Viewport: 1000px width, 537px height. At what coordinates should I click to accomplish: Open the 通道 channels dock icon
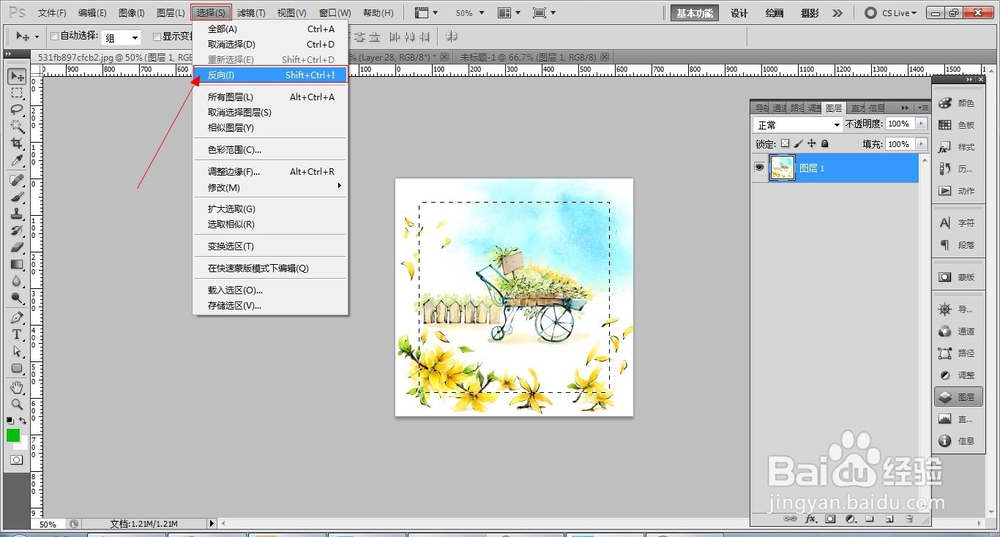[957, 331]
